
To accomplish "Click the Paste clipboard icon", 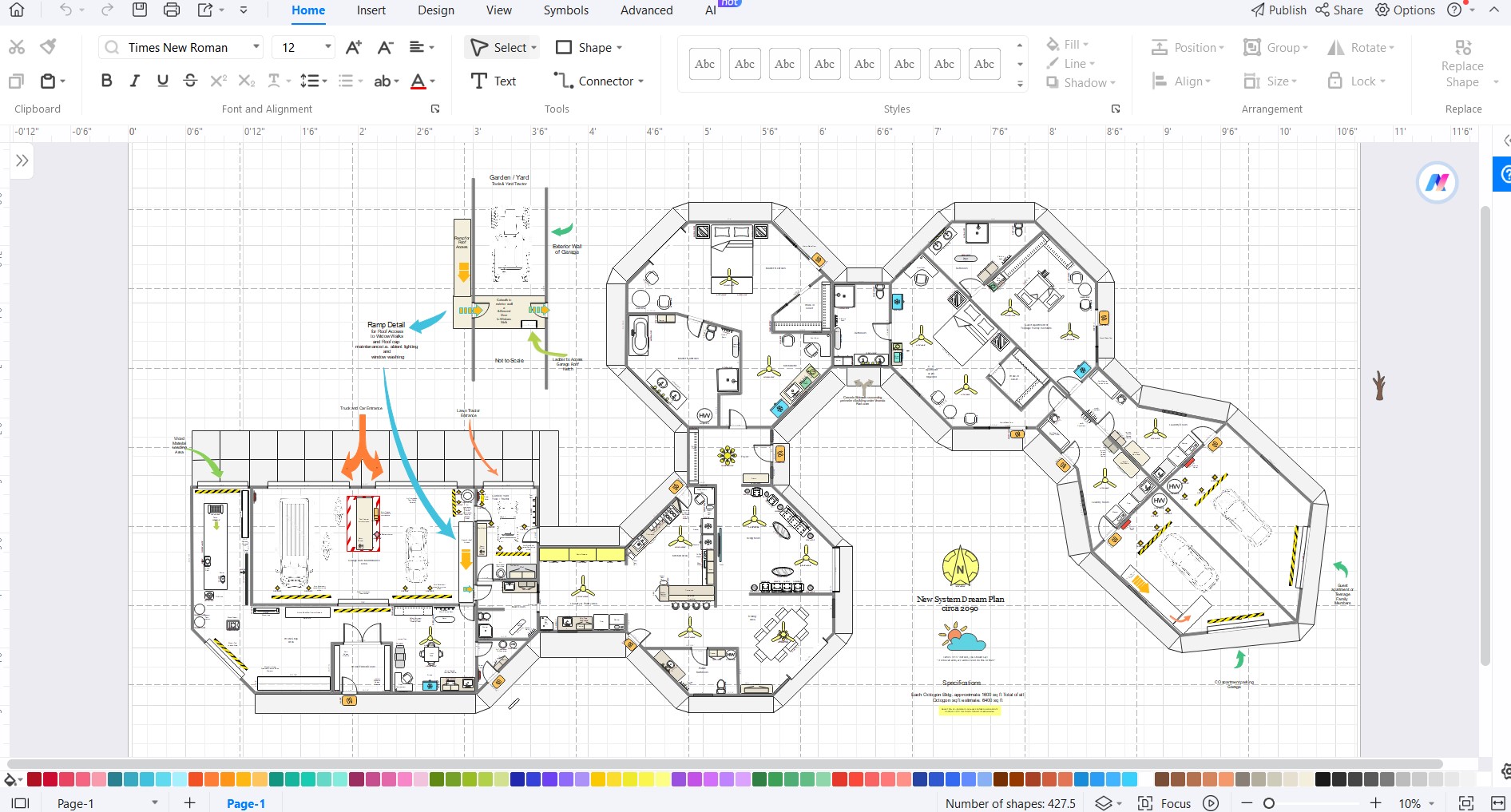I will 49,81.
